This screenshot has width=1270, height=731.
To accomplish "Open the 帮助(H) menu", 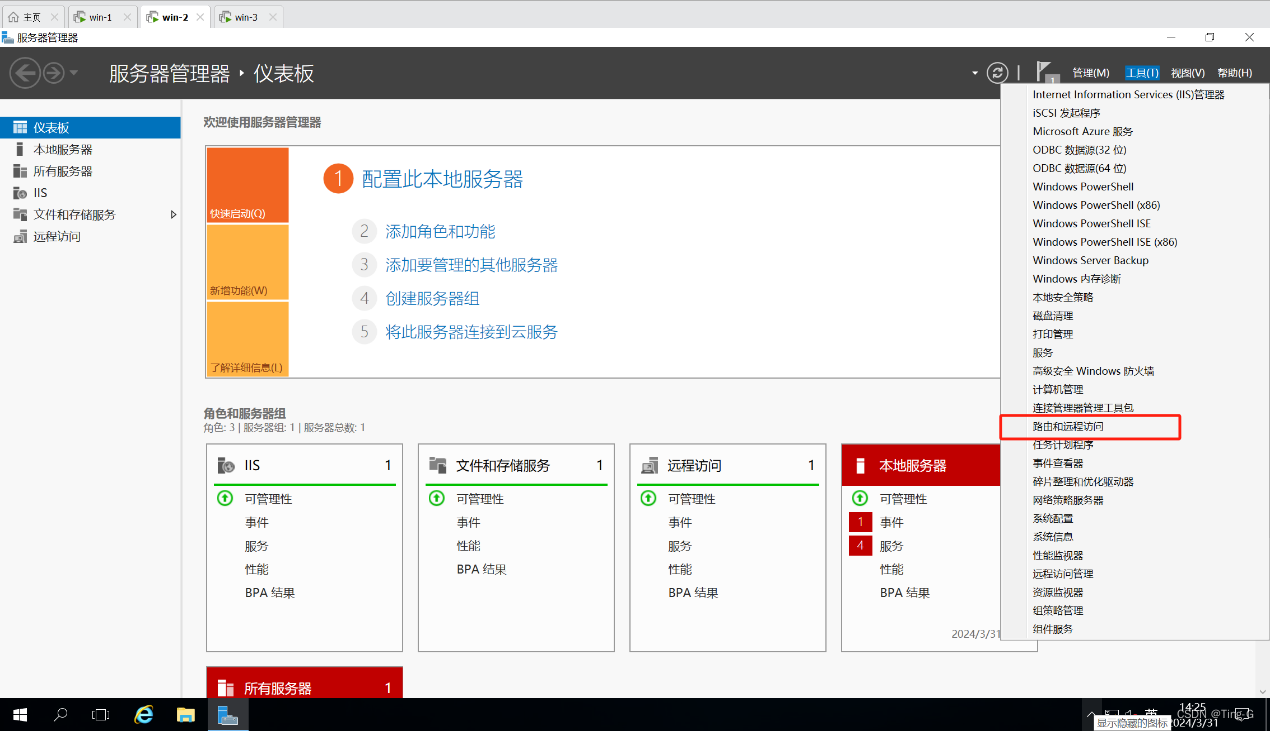I will click(x=1234, y=73).
